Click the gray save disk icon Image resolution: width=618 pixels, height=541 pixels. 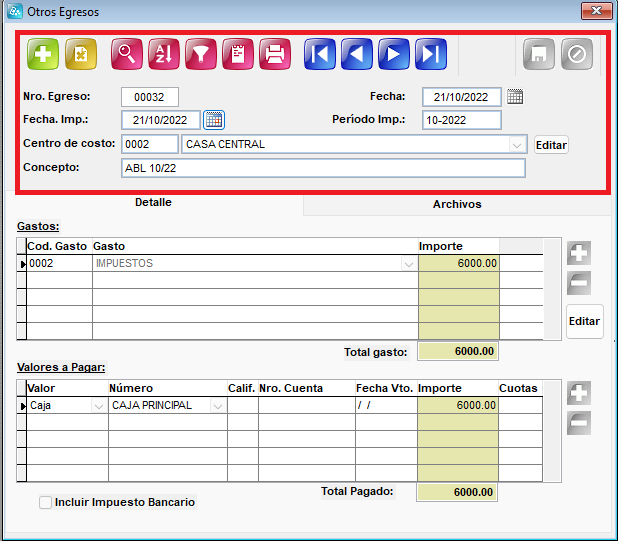tap(539, 54)
